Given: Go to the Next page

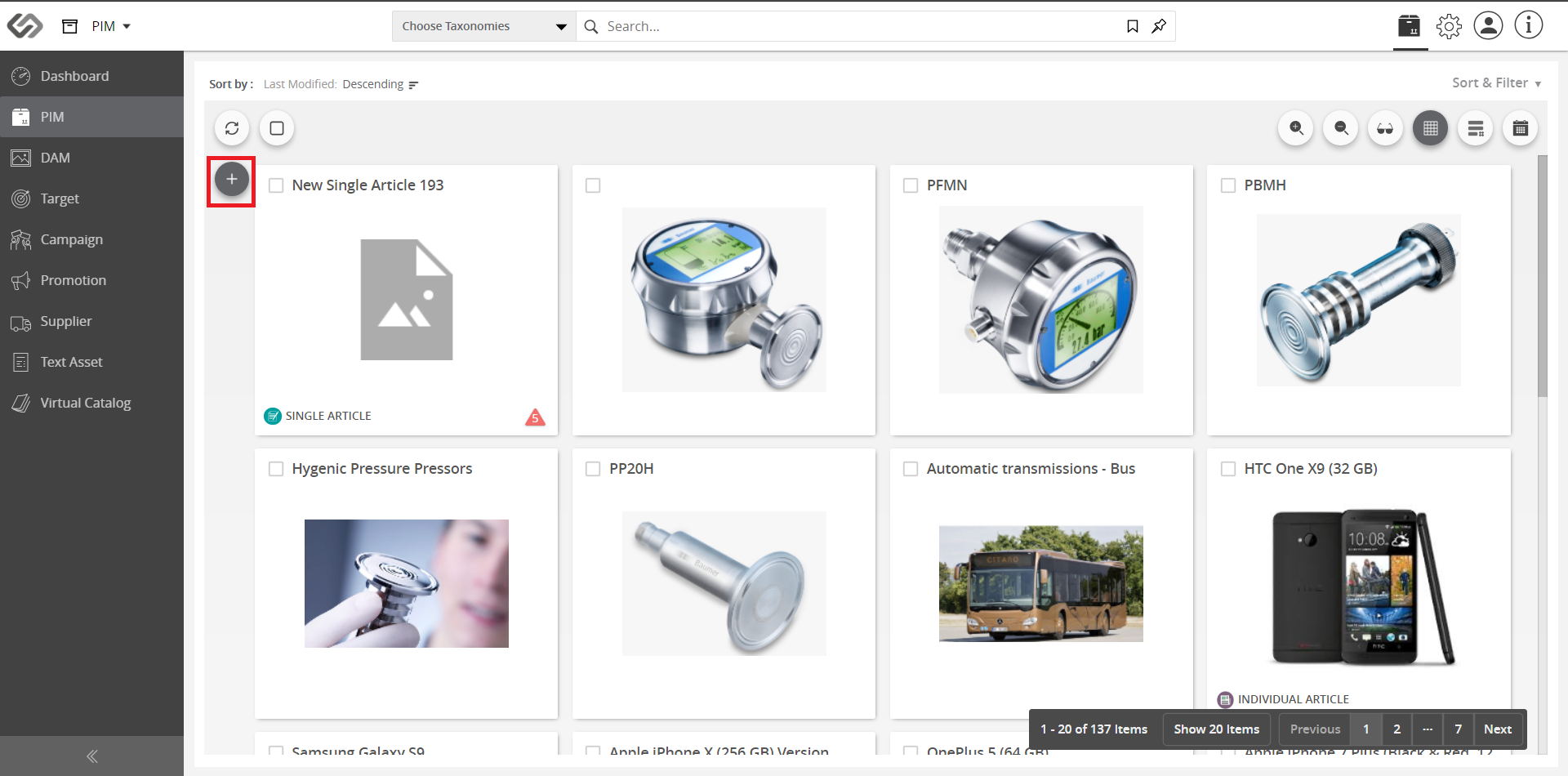Looking at the screenshot, I should (x=1498, y=729).
